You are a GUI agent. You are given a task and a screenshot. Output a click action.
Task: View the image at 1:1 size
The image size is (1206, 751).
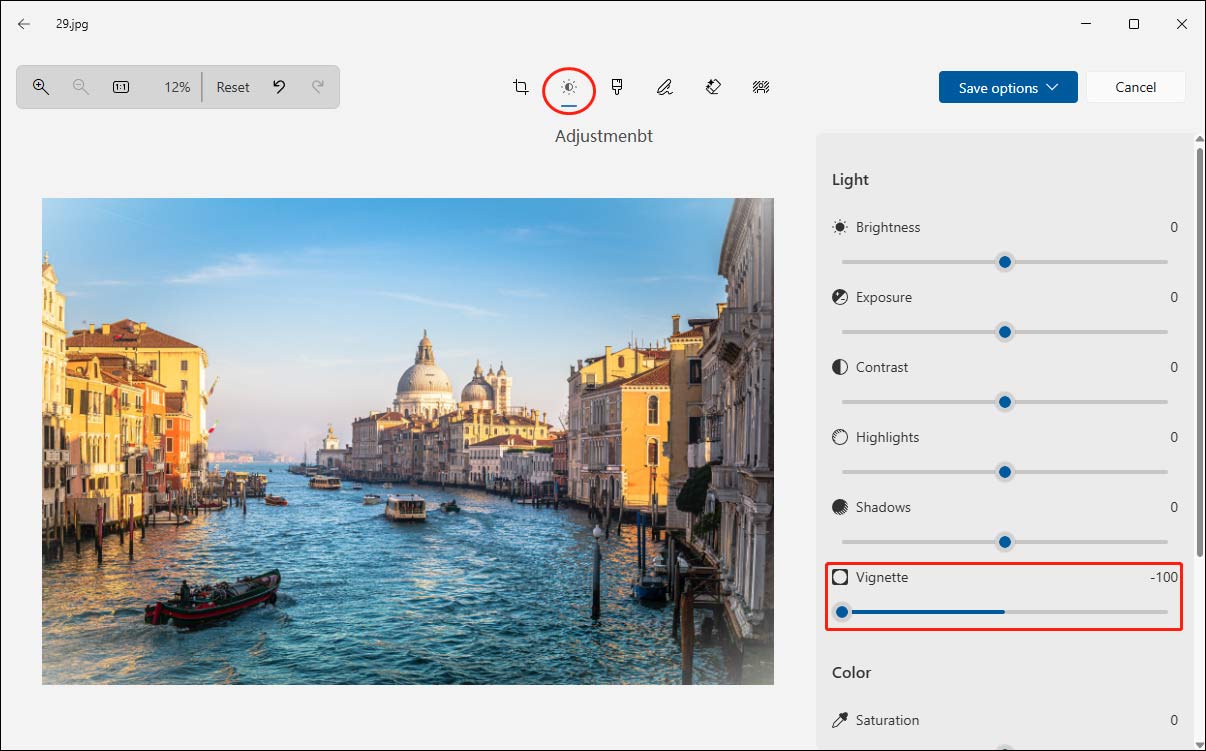tap(120, 87)
